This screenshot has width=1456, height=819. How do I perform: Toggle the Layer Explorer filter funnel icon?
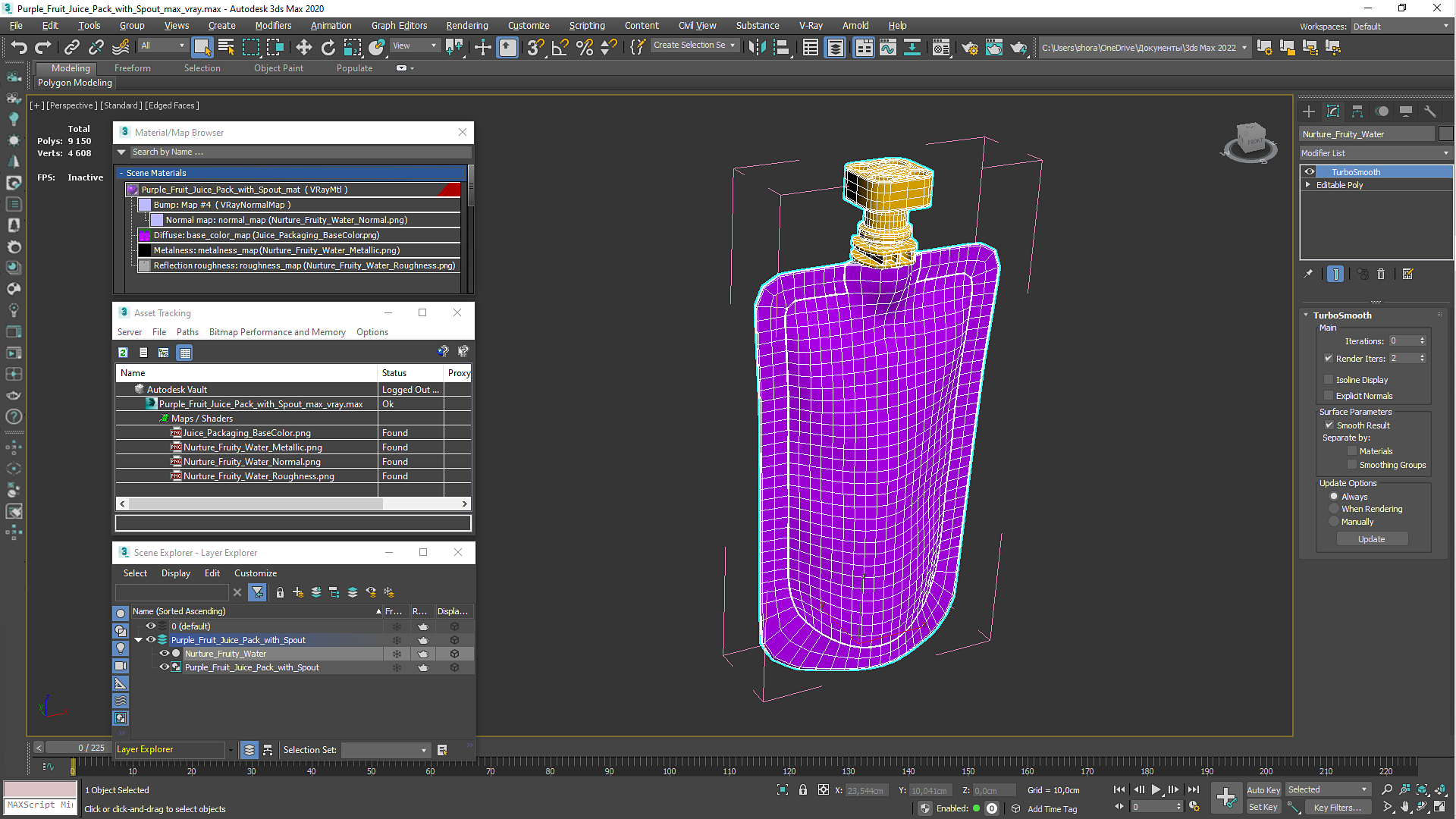[x=258, y=592]
